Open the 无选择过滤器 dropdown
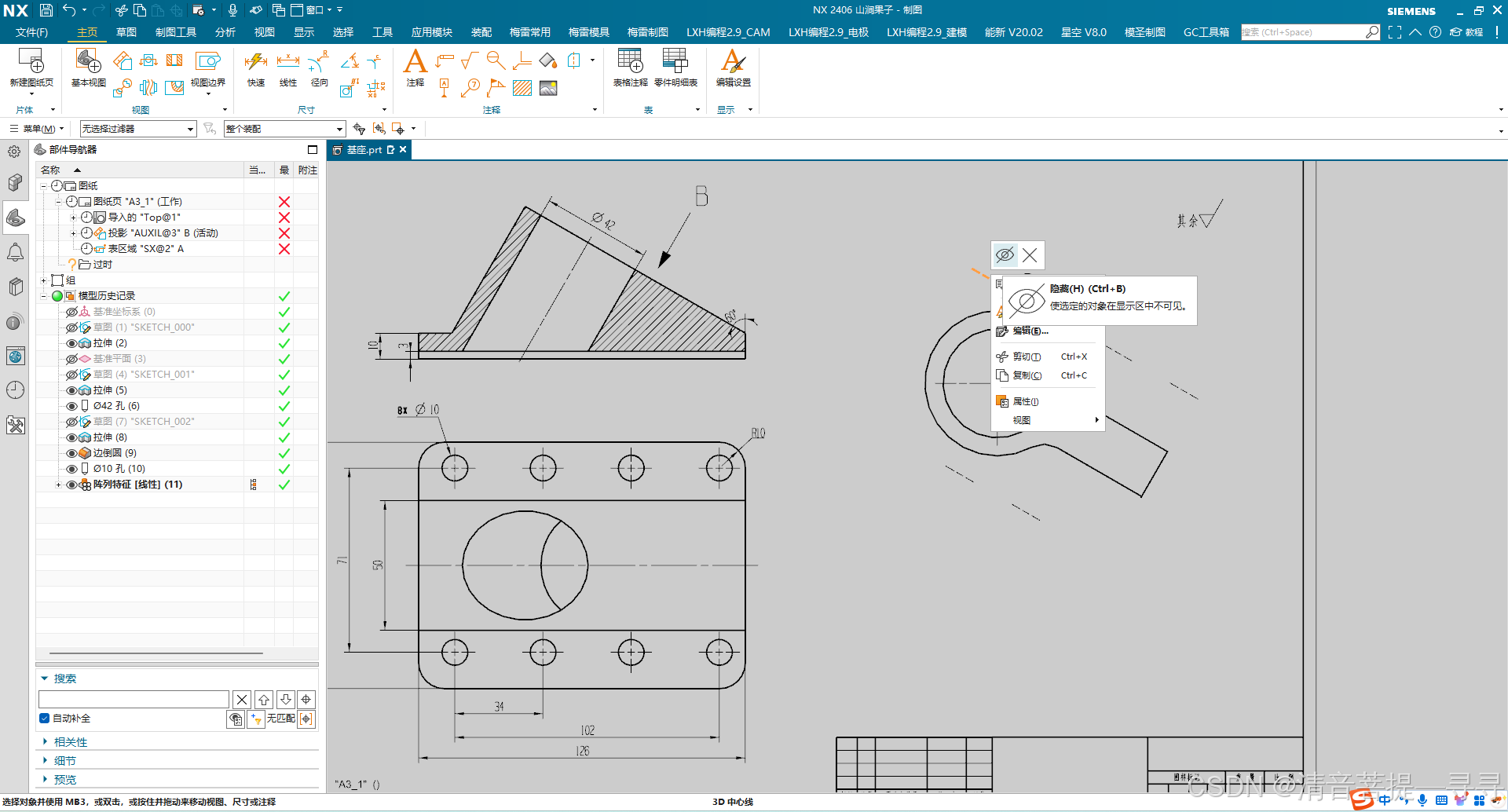Screen dimensions: 1508x812 tap(137, 129)
